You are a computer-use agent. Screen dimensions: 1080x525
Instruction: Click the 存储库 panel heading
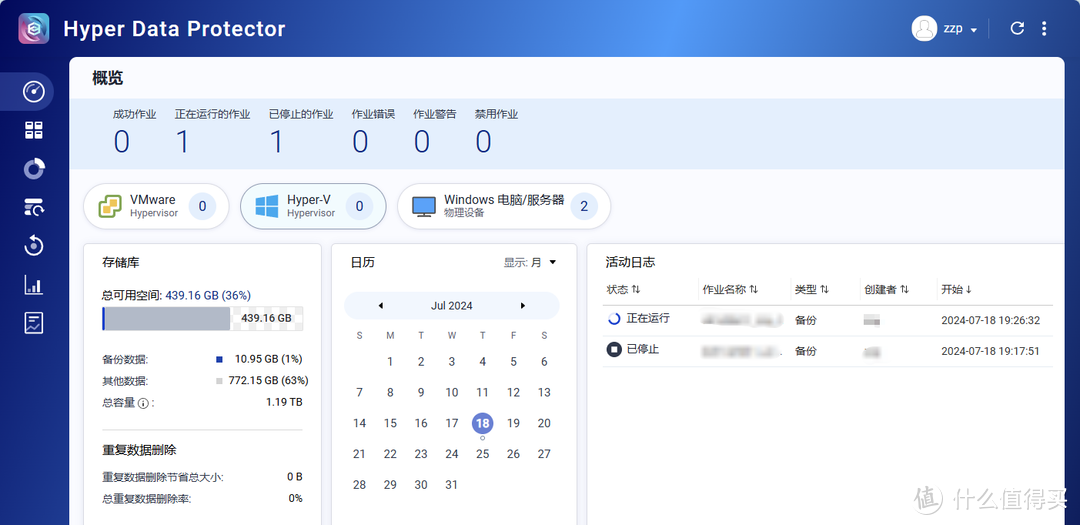pos(121,262)
